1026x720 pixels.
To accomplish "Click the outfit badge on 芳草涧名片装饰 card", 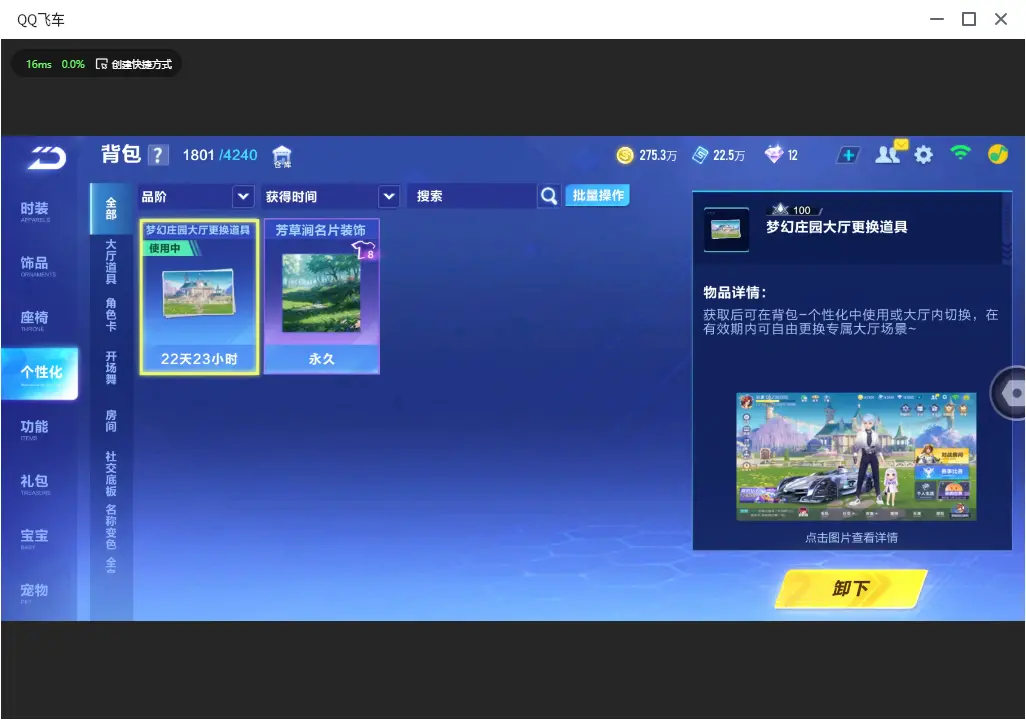I will (x=364, y=249).
